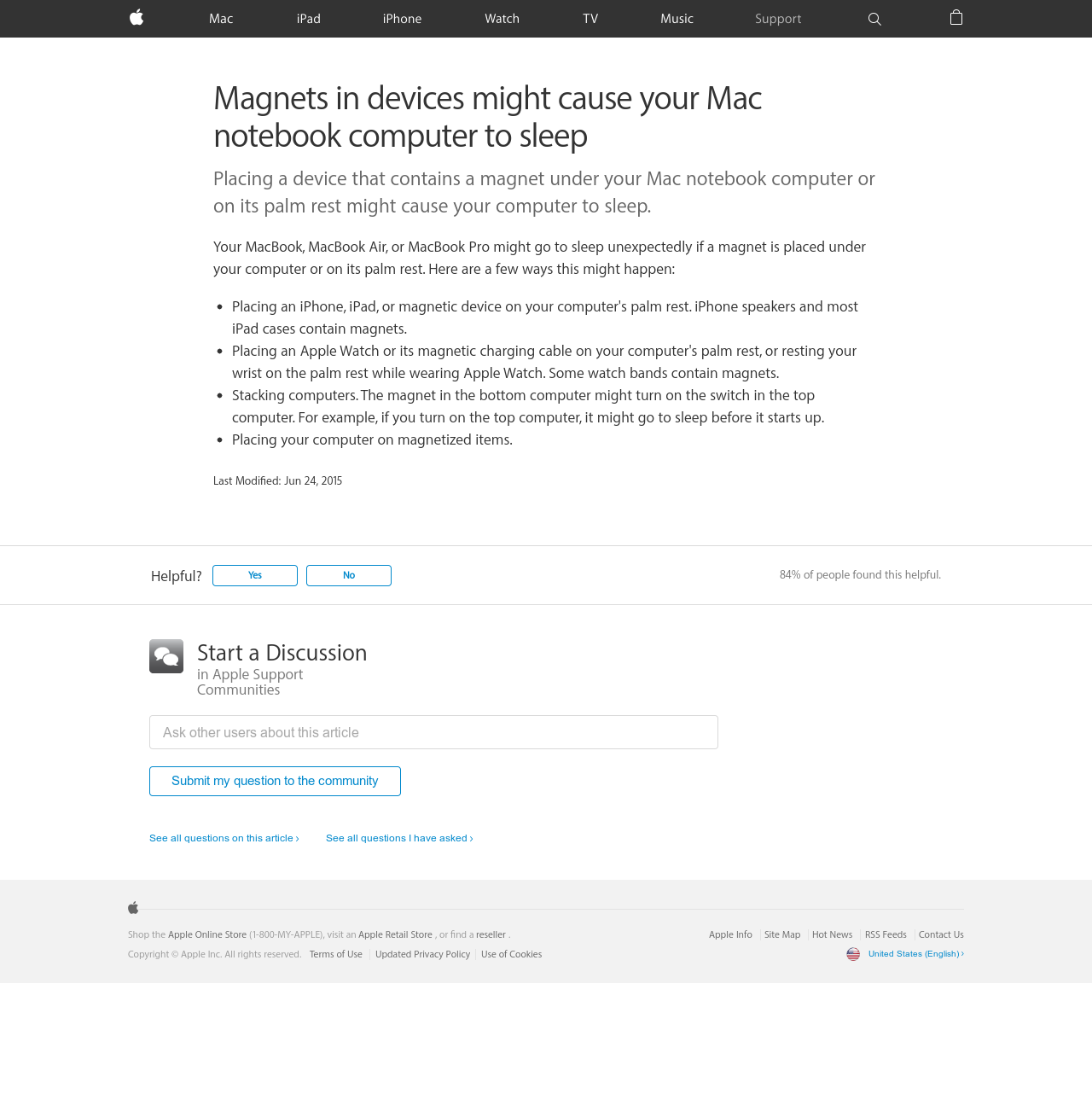See all questions on this article
This screenshot has width=1092, height=1094.
tap(224, 838)
